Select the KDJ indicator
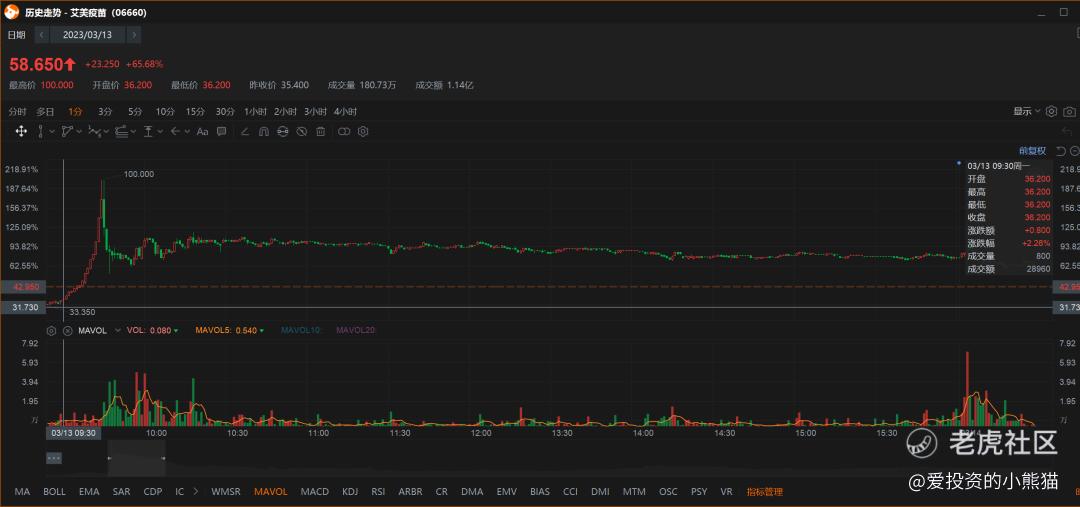Image resolution: width=1080 pixels, height=507 pixels. [x=350, y=492]
